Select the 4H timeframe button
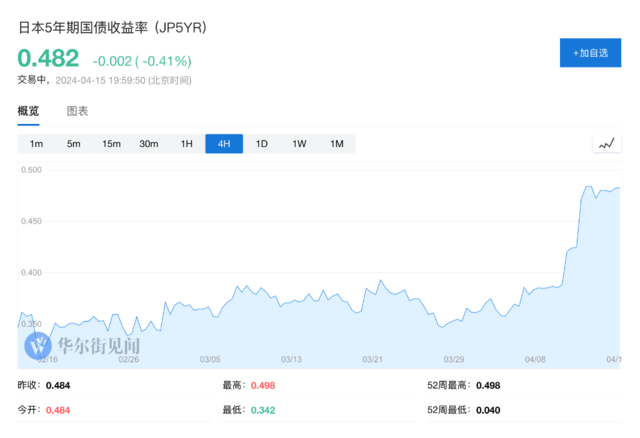The height and width of the screenshot is (438, 640). tap(224, 144)
